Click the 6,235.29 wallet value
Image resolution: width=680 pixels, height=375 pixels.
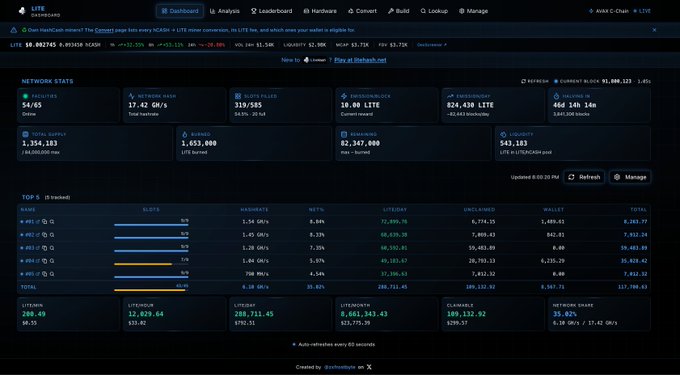[x=553, y=261]
